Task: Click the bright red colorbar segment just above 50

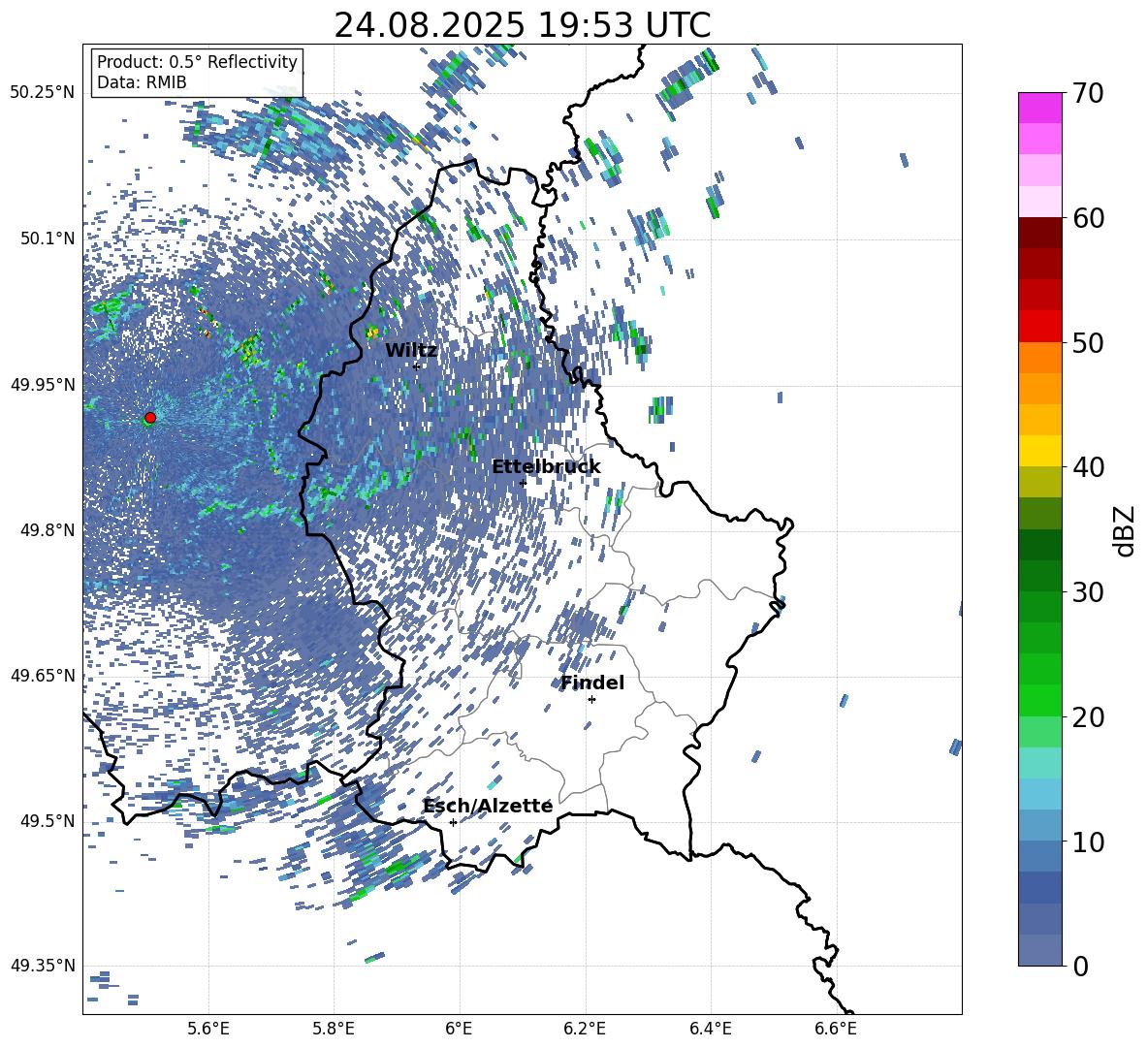Action: pyautogui.click(x=1039, y=327)
